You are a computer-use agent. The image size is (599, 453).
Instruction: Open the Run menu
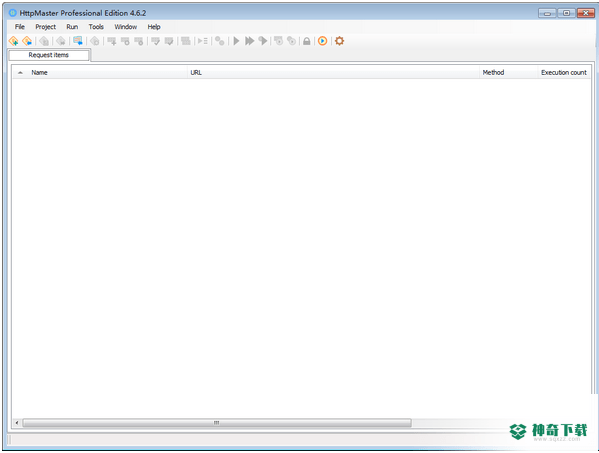click(x=72, y=27)
